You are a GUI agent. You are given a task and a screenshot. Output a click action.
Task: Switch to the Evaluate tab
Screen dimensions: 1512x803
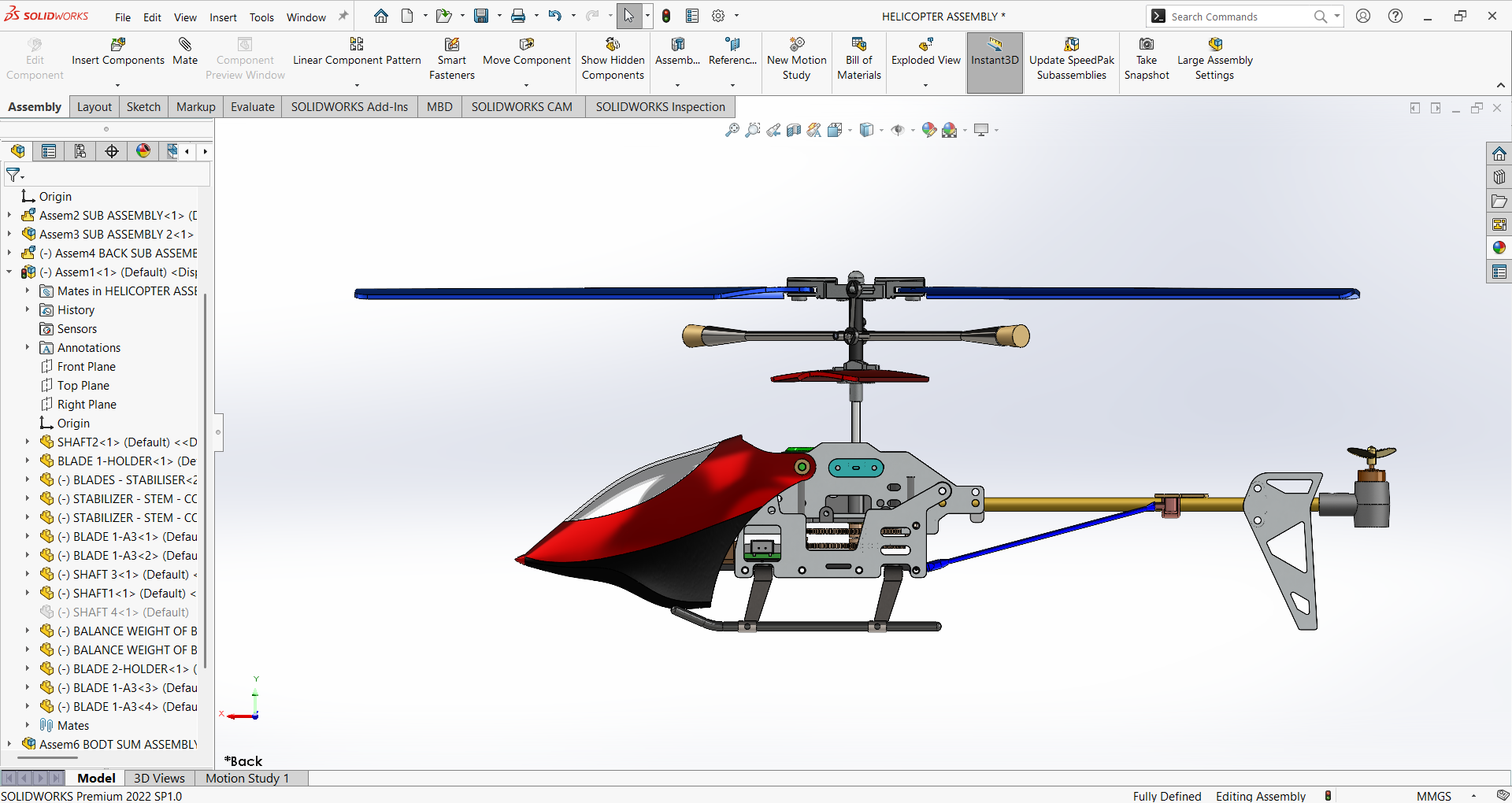click(252, 107)
